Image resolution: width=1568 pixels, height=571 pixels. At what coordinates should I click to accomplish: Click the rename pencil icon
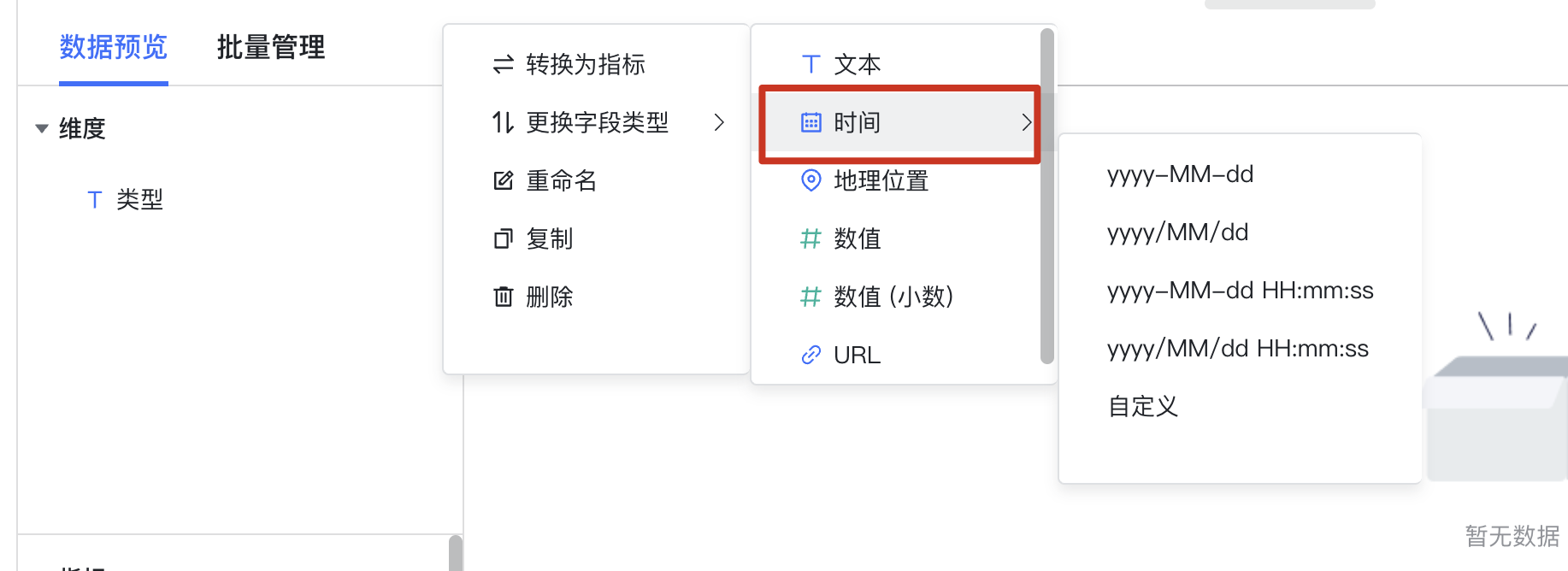click(503, 180)
